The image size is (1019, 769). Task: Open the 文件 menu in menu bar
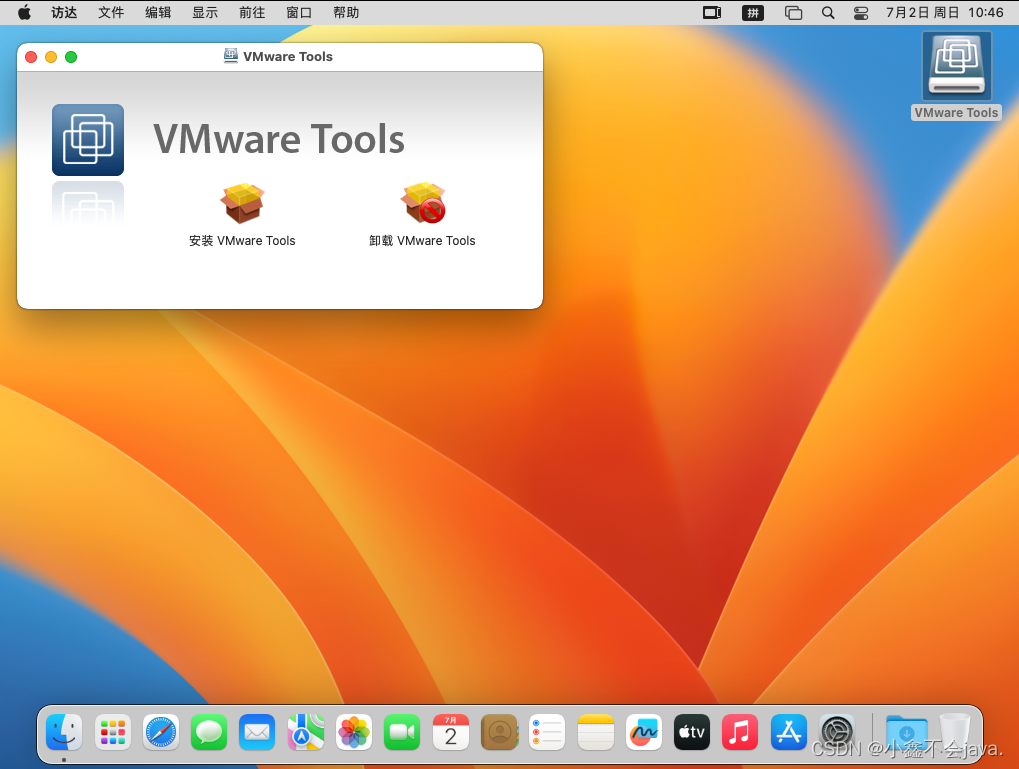[x=111, y=13]
